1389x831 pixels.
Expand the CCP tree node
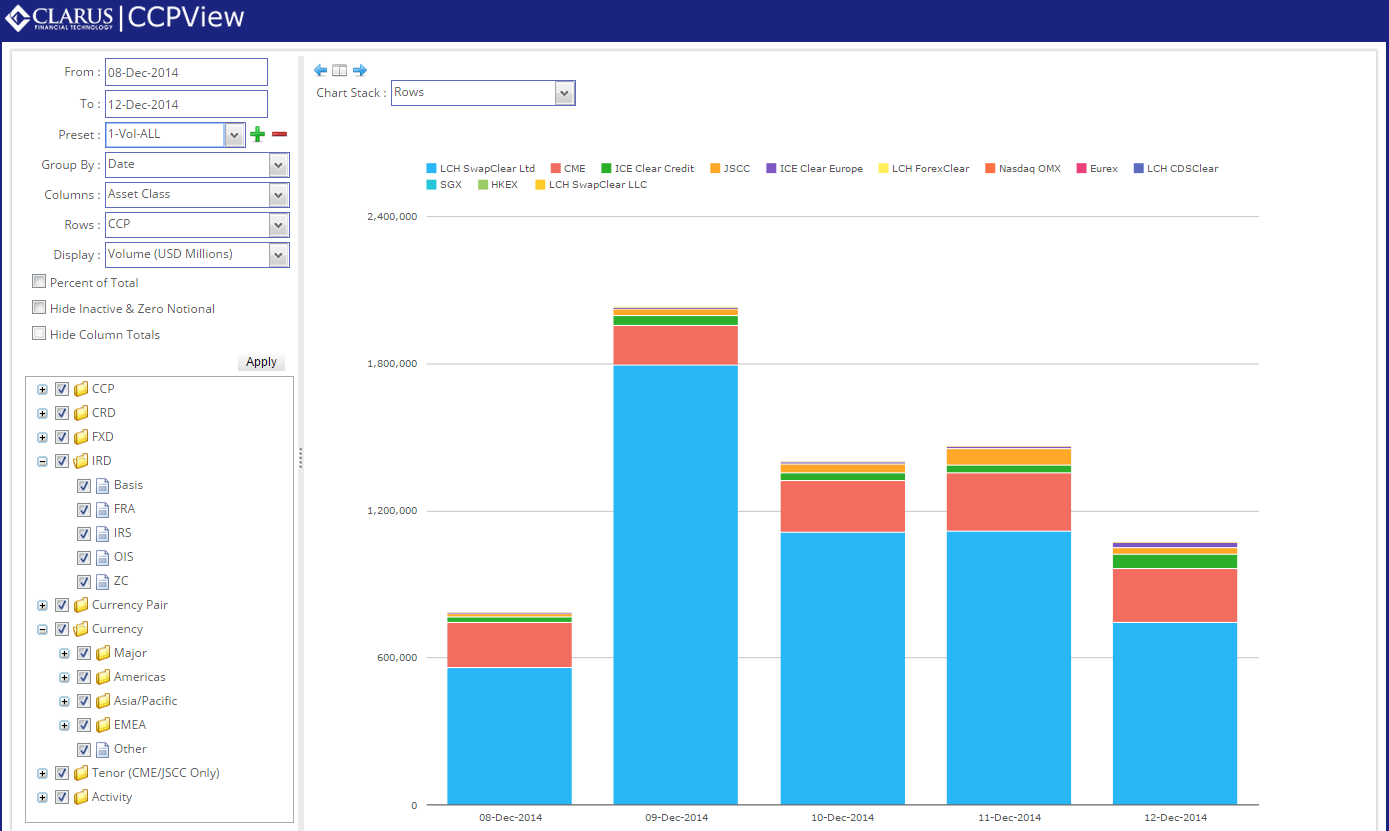pyautogui.click(x=42, y=389)
